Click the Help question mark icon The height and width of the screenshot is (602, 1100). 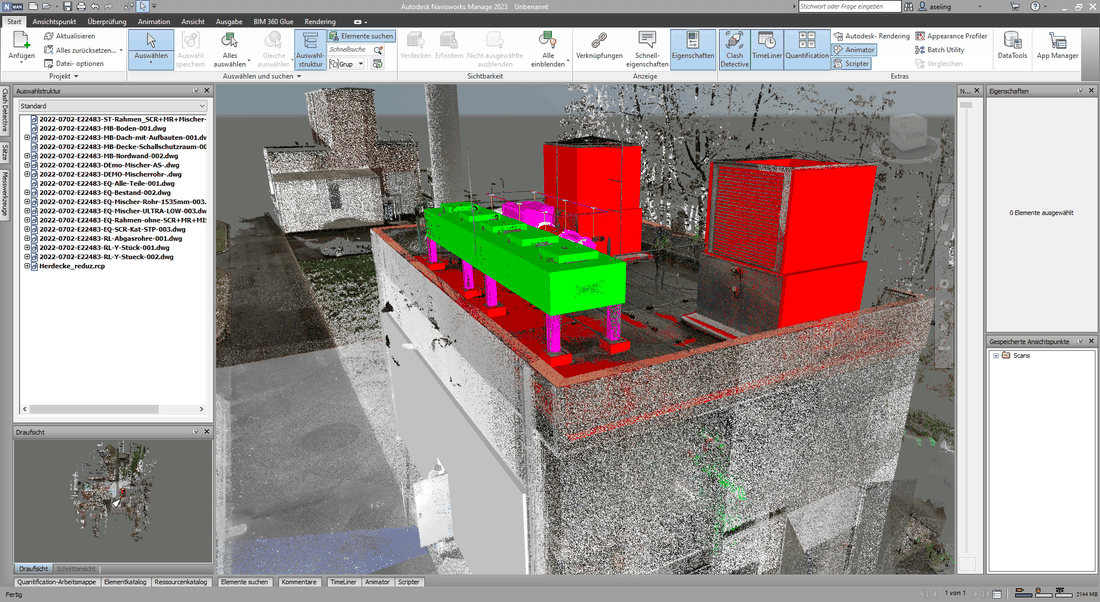point(1035,6)
